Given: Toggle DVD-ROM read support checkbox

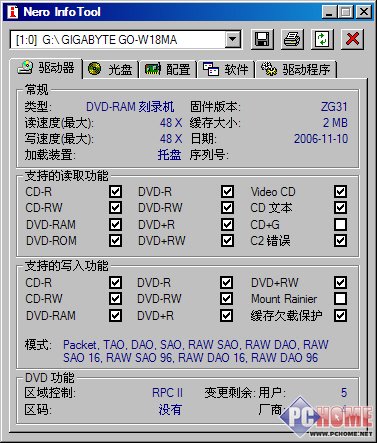Looking at the screenshot, I should [x=115, y=240].
